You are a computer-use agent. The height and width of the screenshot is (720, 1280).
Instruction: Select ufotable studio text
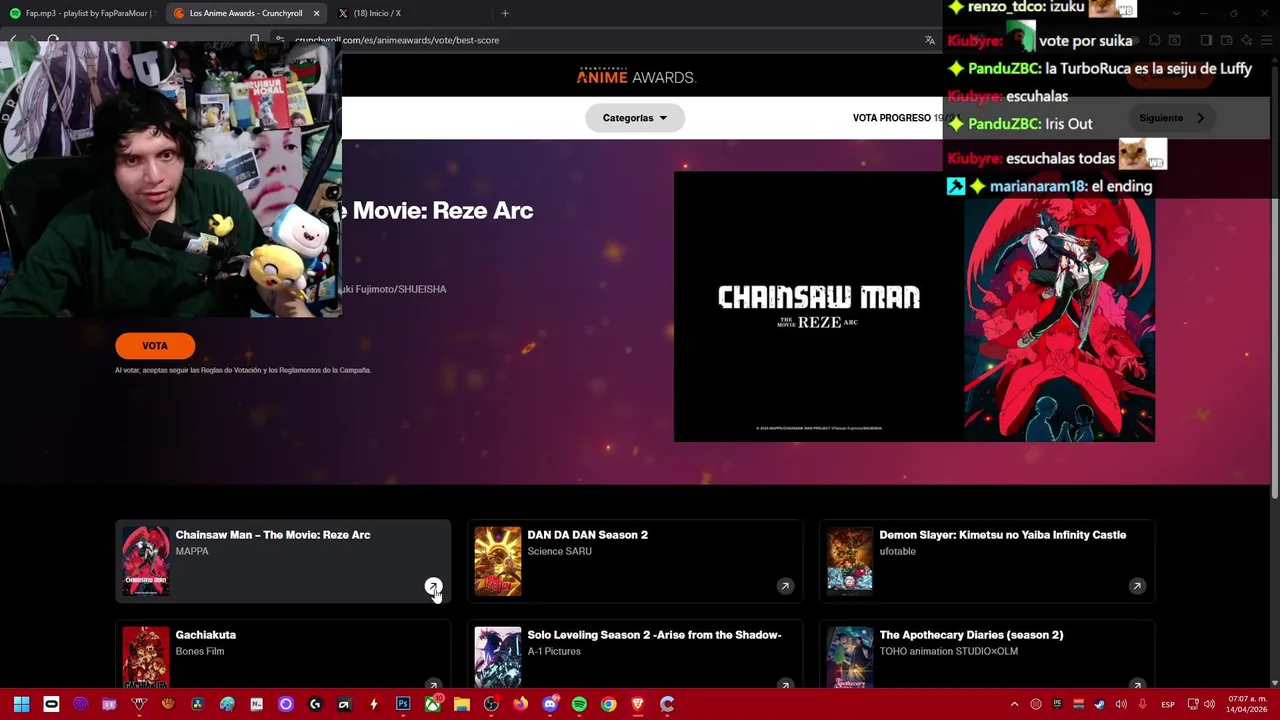coord(897,551)
